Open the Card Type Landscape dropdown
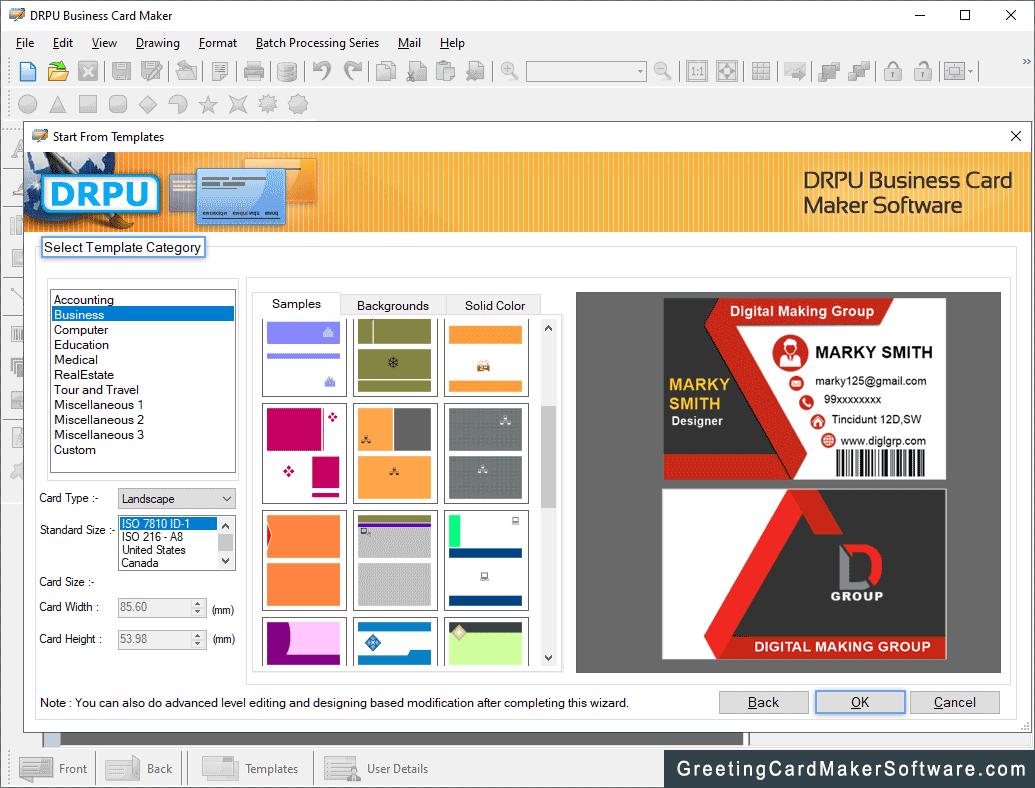1035x788 pixels. point(176,499)
